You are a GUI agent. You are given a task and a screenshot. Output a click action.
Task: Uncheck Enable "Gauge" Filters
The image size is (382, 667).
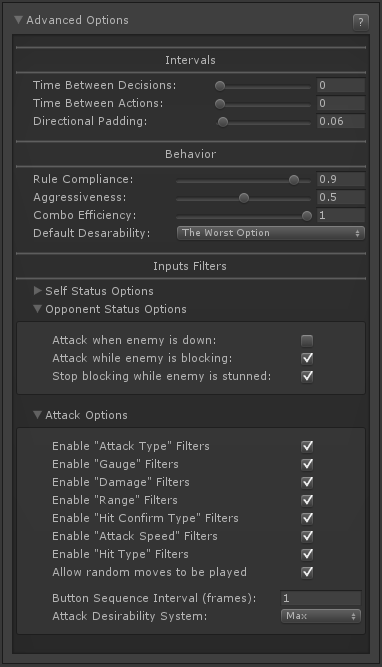click(307, 464)
